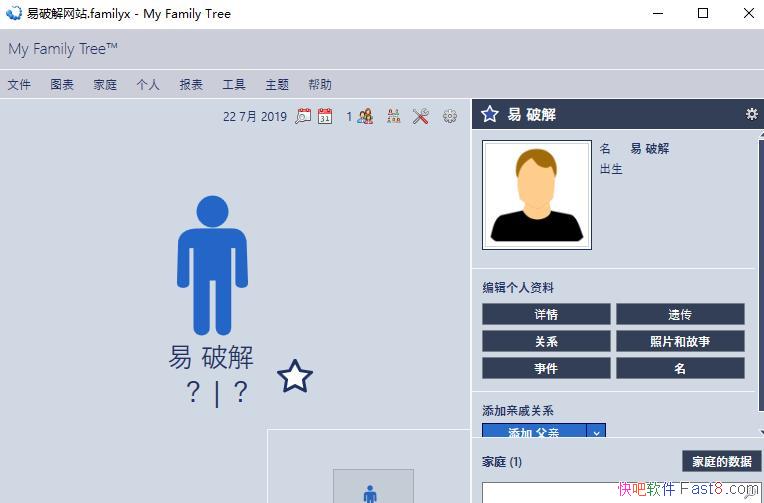Click the profile portrait photo
The height and width of the screenshot is (503, 764).
click(537, 195)
